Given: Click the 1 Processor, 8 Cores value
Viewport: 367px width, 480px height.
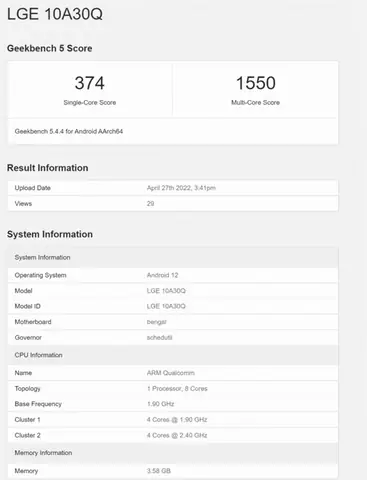Looking at the screenshot, I should (x=177, y=389).
